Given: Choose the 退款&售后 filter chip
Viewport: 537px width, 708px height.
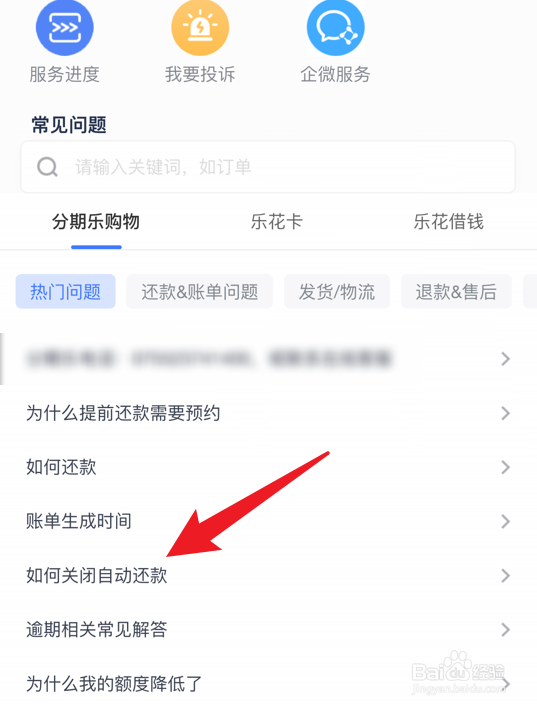Looking at the screenshot, I should 456,292.
